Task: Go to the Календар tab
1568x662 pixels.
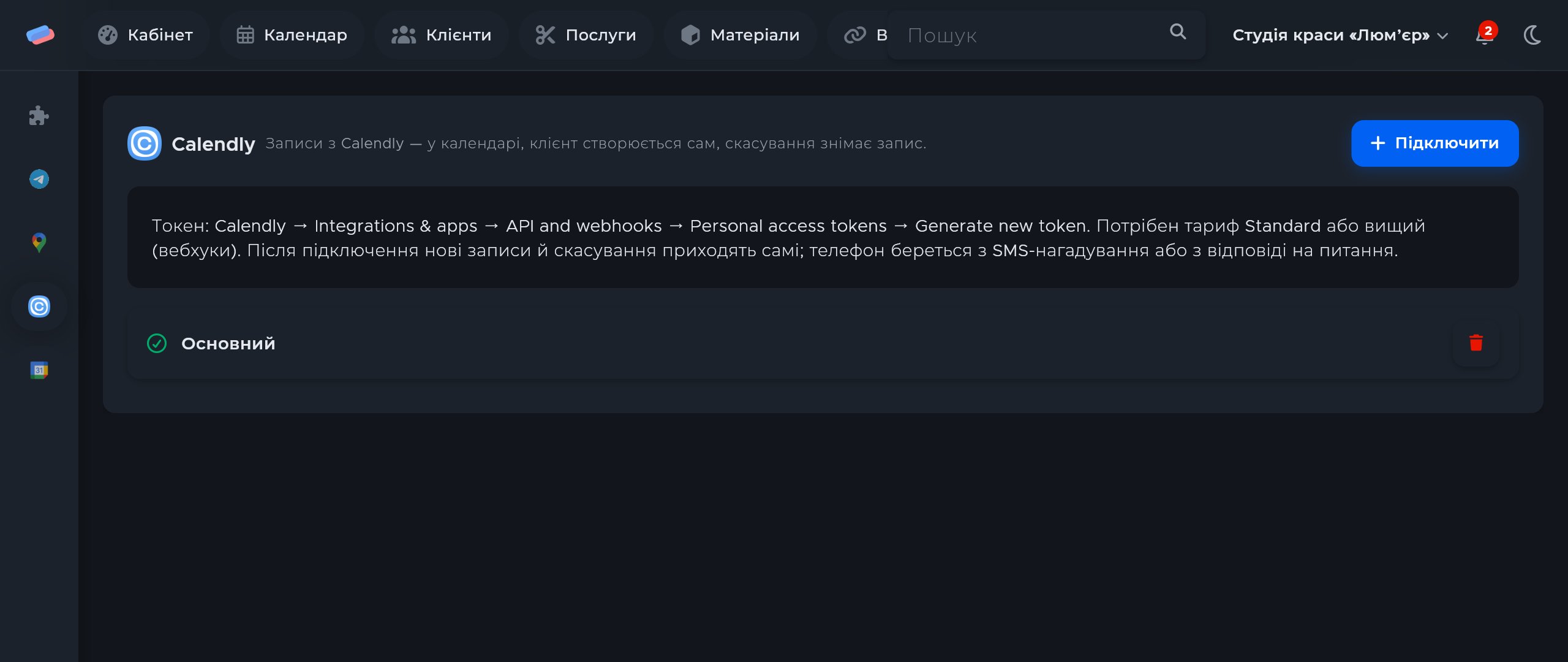Action: click(292, 35)
